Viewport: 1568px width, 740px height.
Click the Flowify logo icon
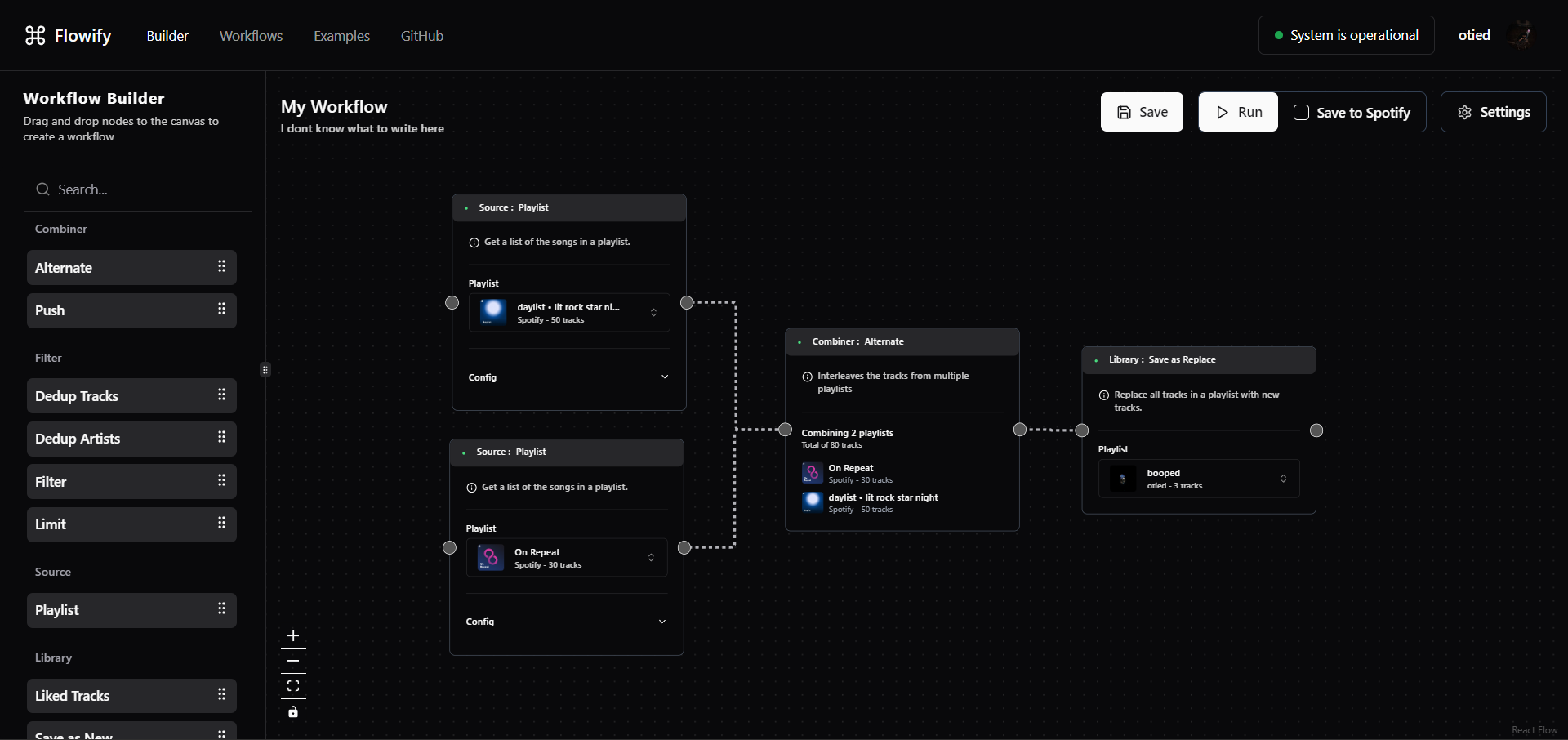pyautogui.click(x=35, y=35)
